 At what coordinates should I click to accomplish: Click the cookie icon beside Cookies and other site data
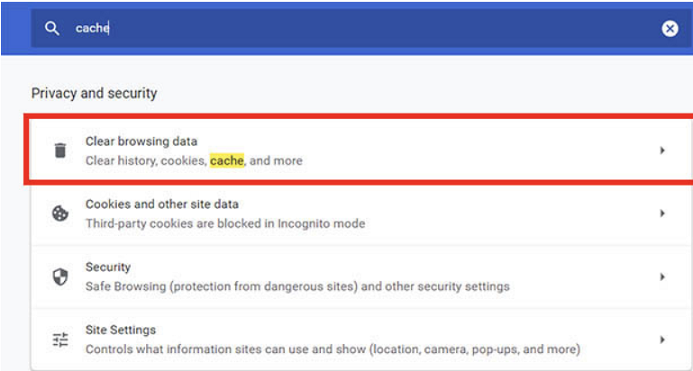click(60, 214)
